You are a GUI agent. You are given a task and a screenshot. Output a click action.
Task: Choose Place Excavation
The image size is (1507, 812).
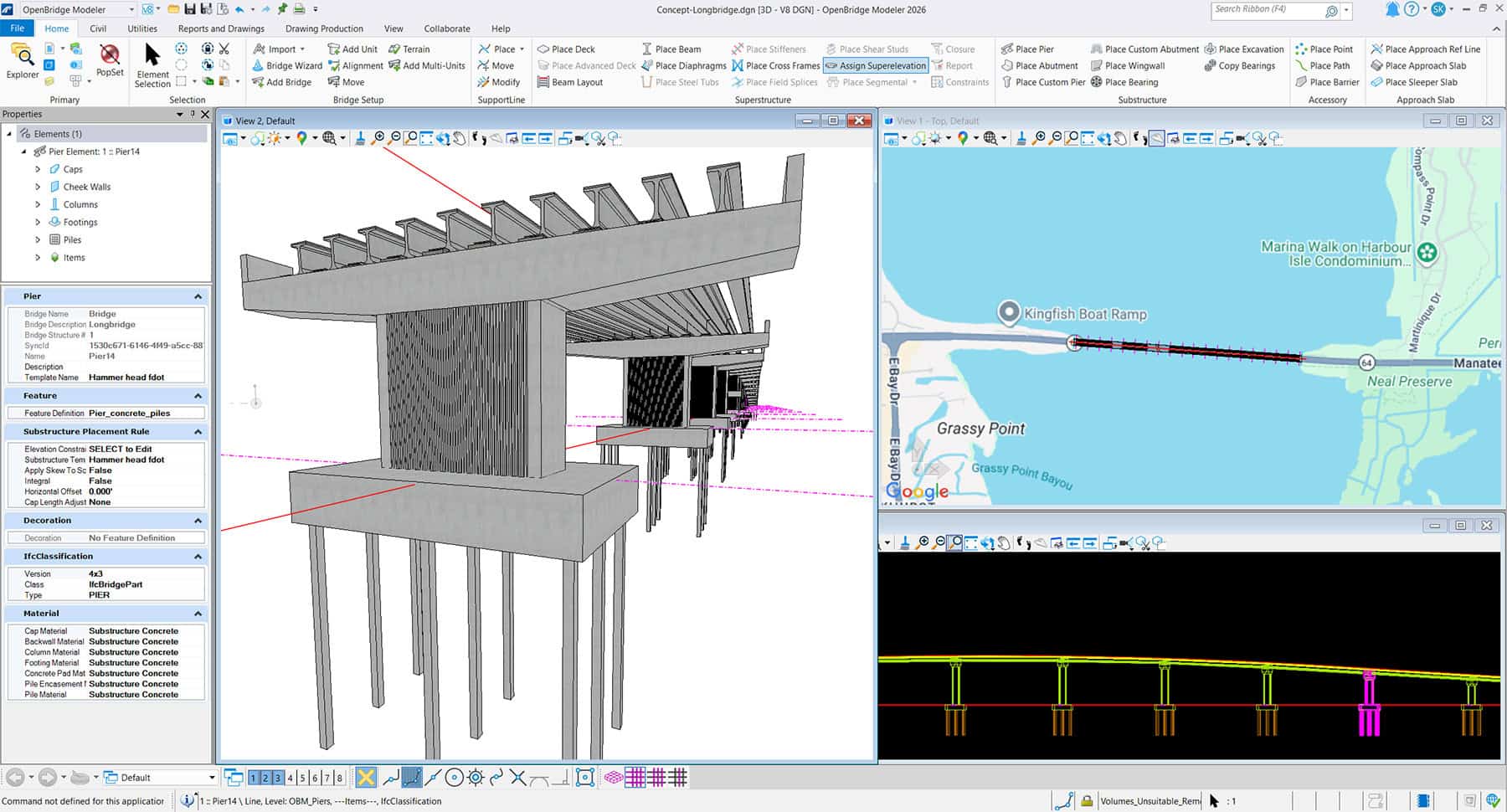click(x=1243, y=49)
